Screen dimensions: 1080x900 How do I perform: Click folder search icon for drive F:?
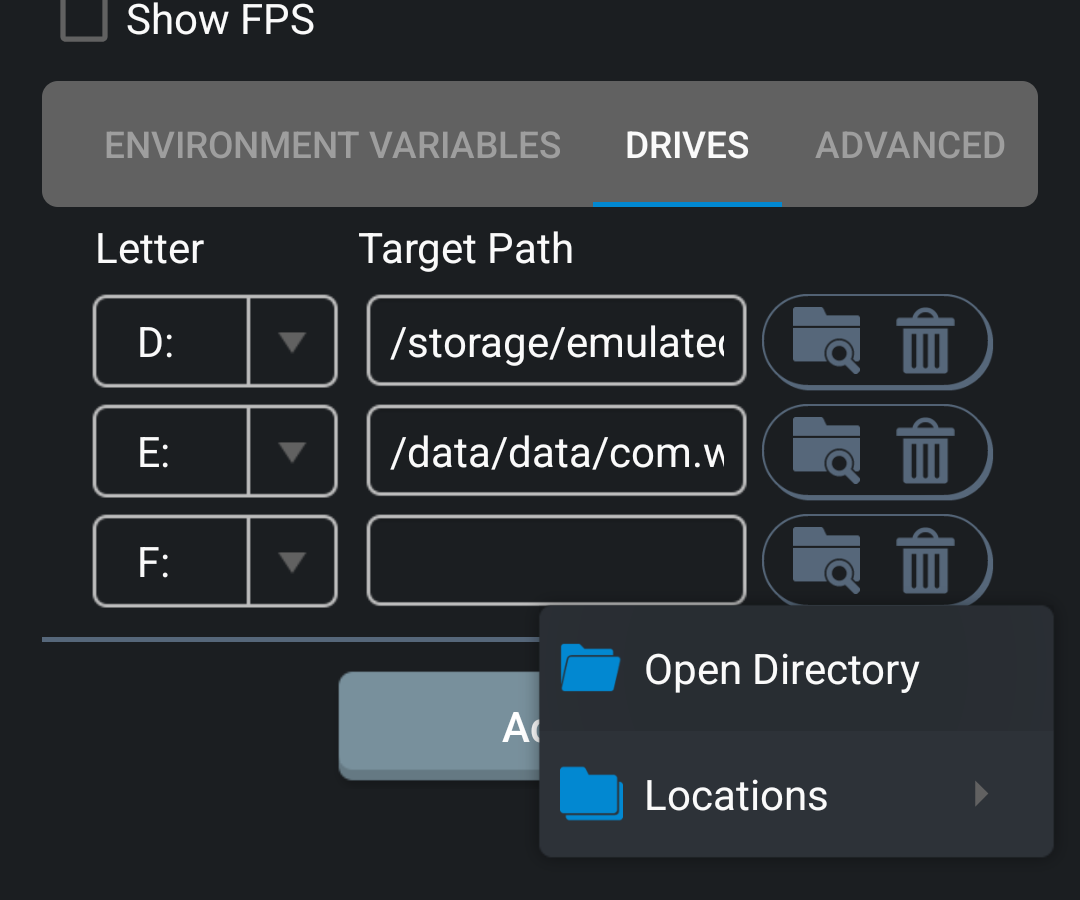[x=826, y=560]
